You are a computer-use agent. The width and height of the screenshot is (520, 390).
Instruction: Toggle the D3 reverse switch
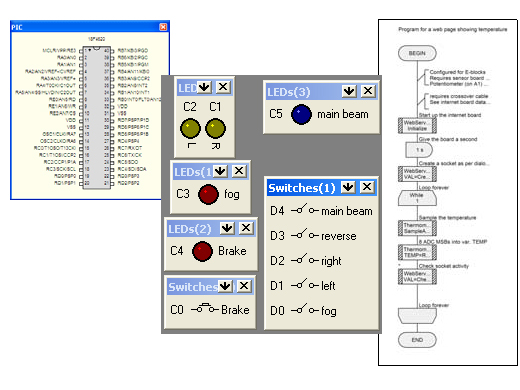pos(305,235)
